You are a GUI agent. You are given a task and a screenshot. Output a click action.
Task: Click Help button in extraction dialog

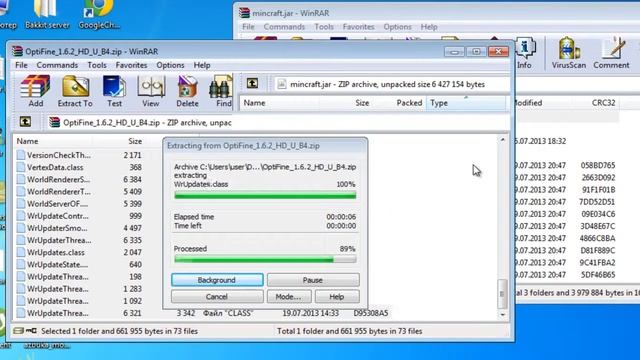coord(337,297)
